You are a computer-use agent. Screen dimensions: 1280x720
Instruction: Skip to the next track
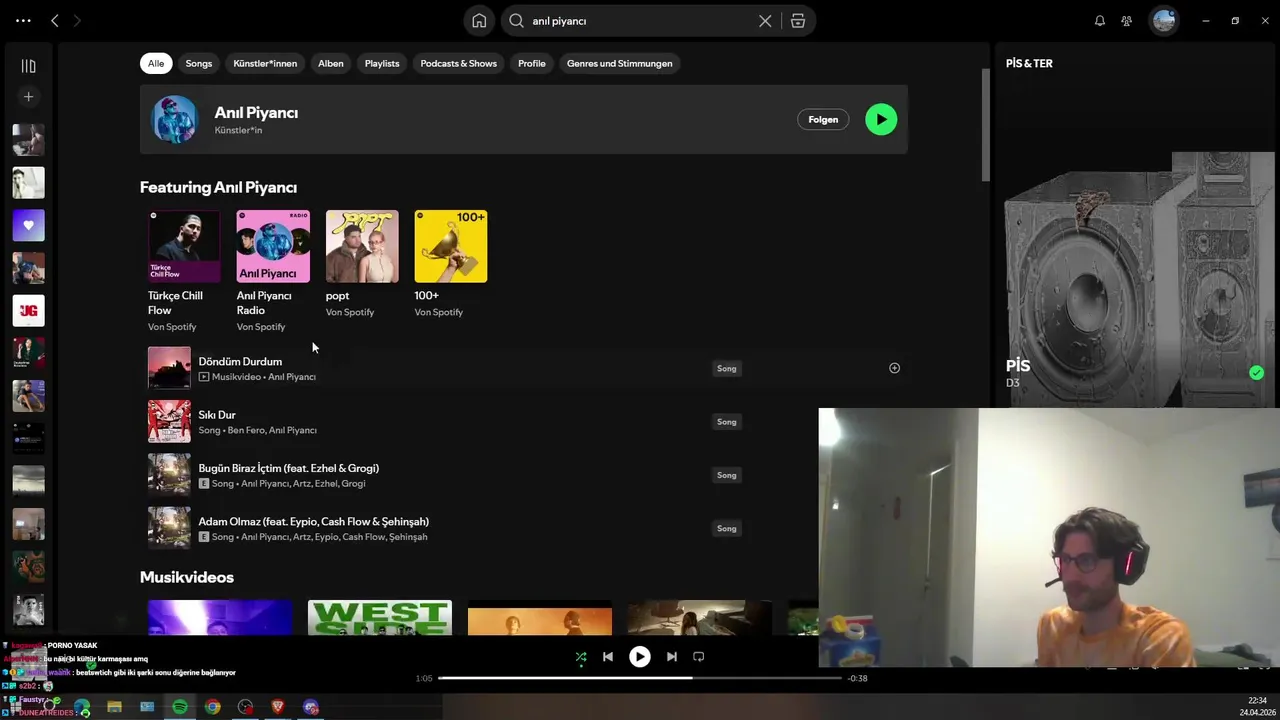coord(671,657)
